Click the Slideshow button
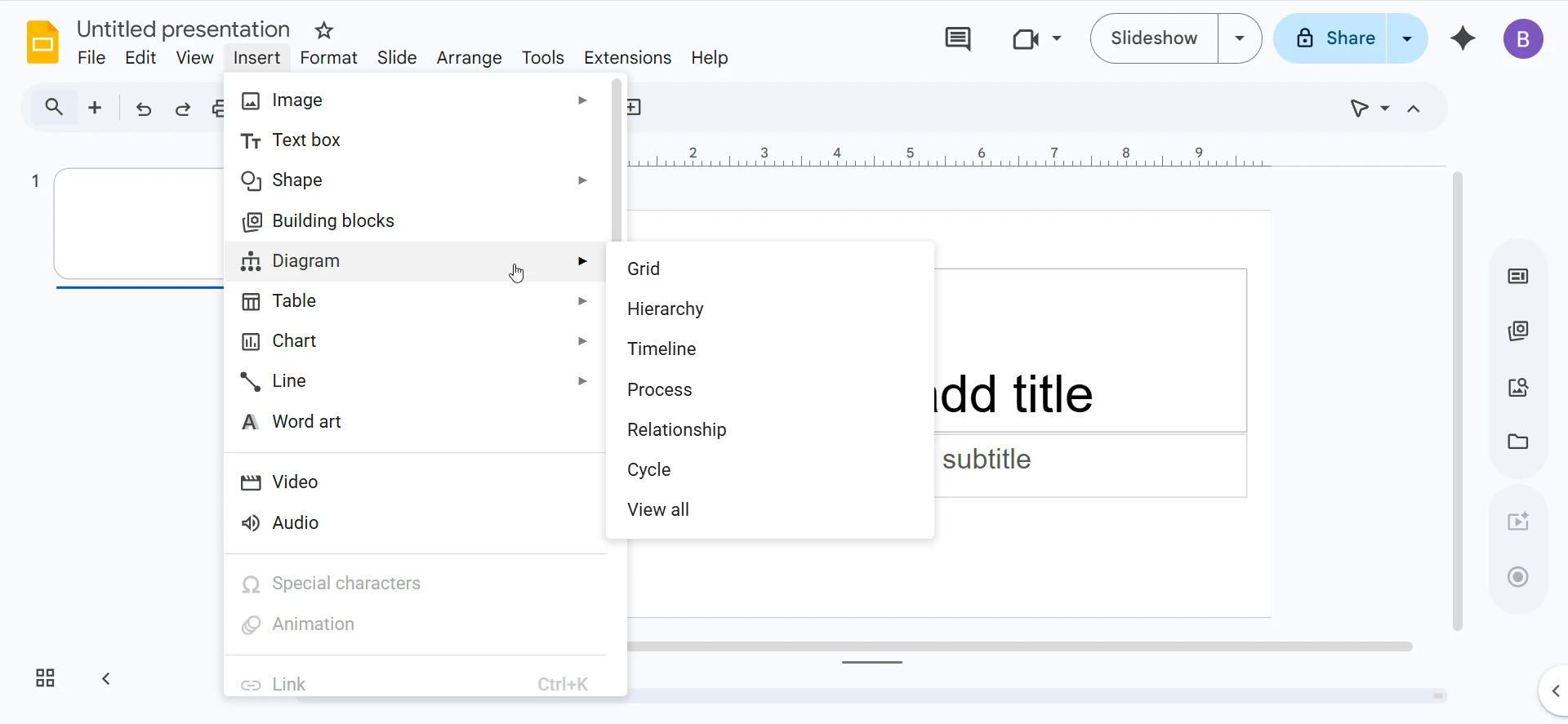The height and width of the screenshot is (724, 1568). (x=1153, y=38)
